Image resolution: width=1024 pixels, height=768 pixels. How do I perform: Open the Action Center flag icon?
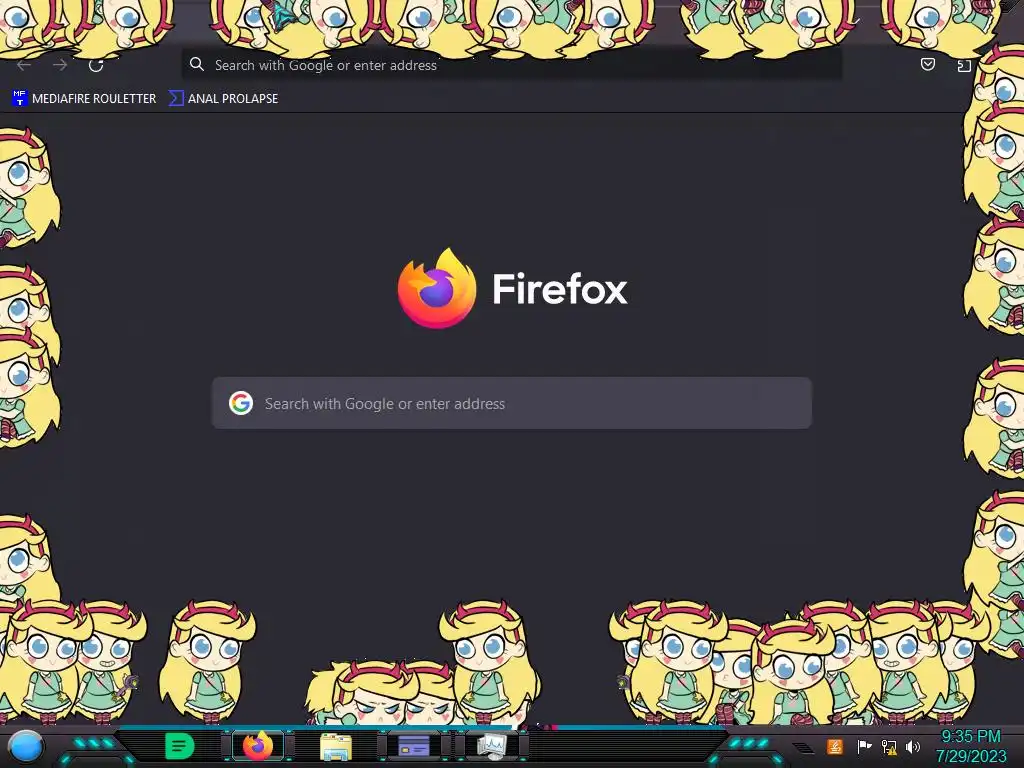[863, 746]
